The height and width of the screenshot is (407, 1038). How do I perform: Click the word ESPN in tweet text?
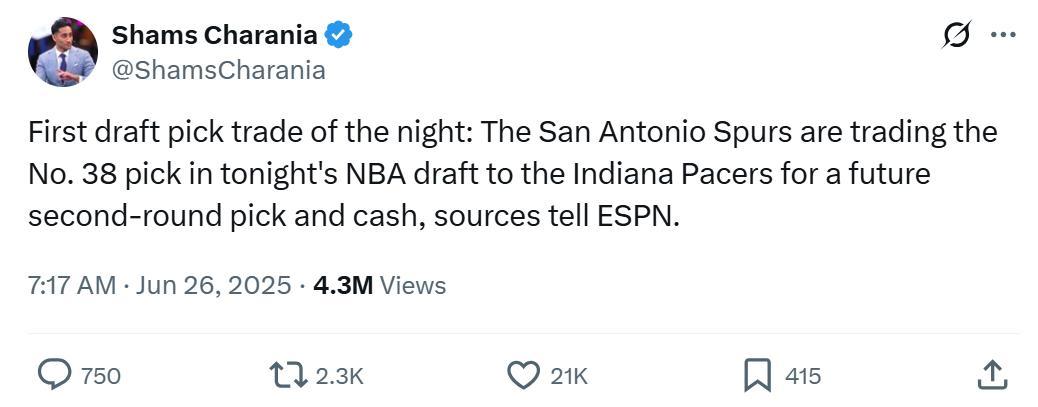[634, 216]
